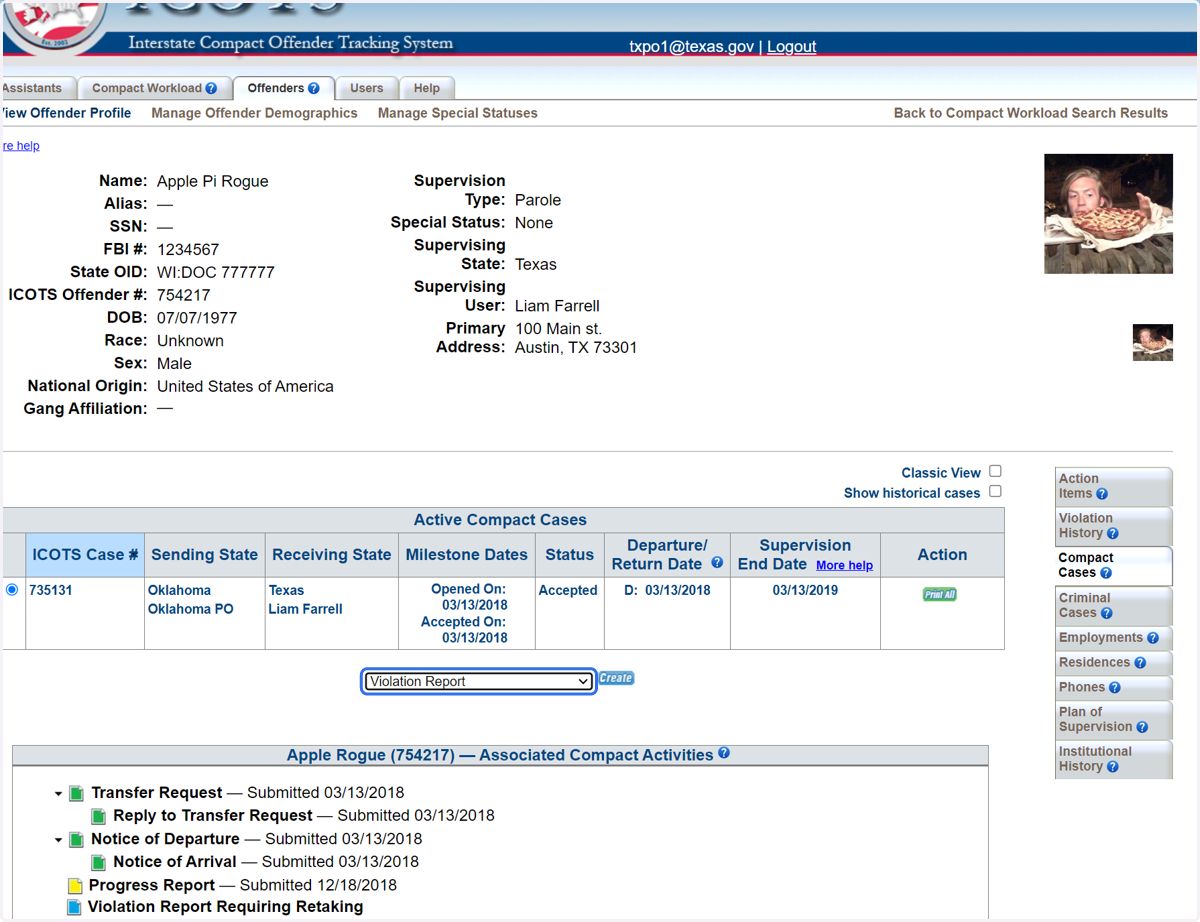Open the Assistants tab
The image size is (1200, 922).
coord(37,88)
